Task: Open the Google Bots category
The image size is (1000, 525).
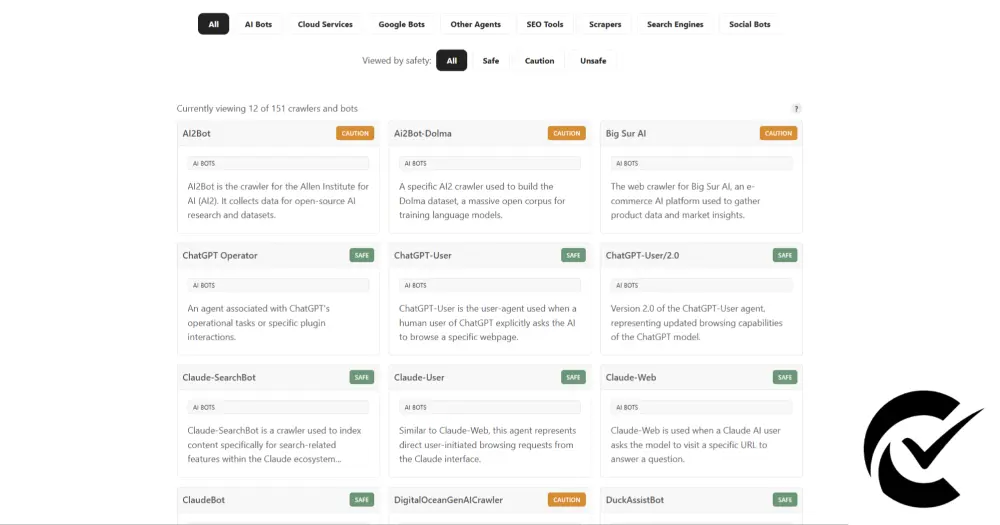Action: 401,24
